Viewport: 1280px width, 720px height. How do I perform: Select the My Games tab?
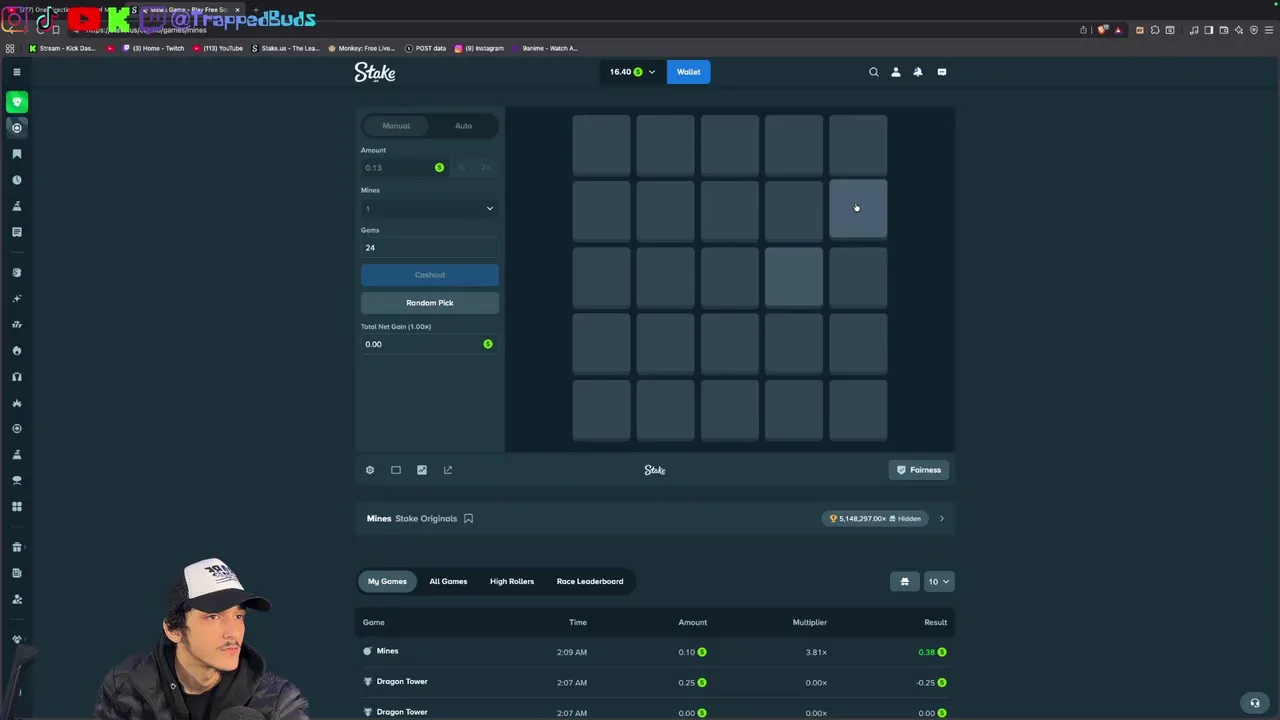[x=387, y=582]
